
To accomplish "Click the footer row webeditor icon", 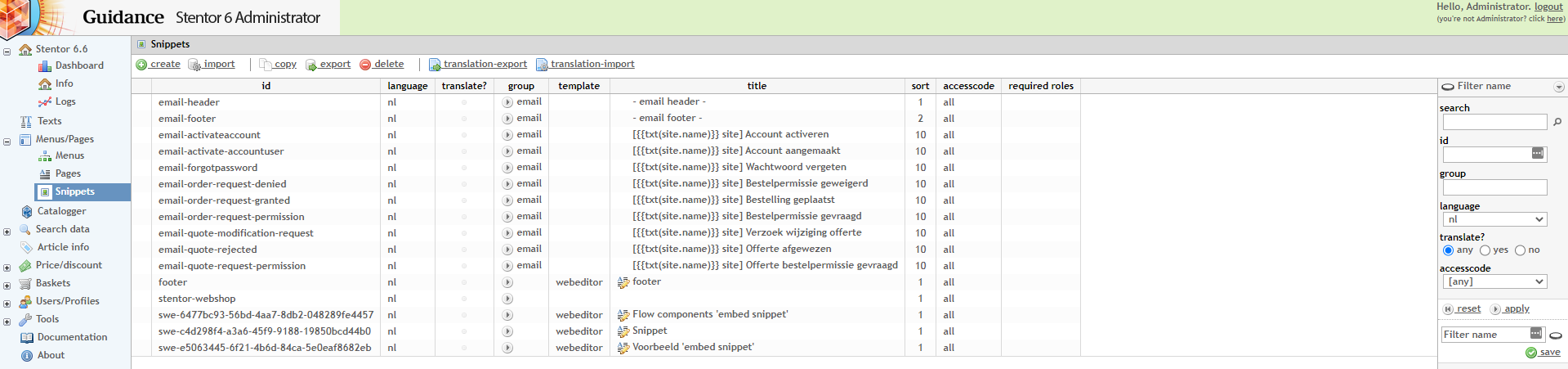I will click(623, 282).
